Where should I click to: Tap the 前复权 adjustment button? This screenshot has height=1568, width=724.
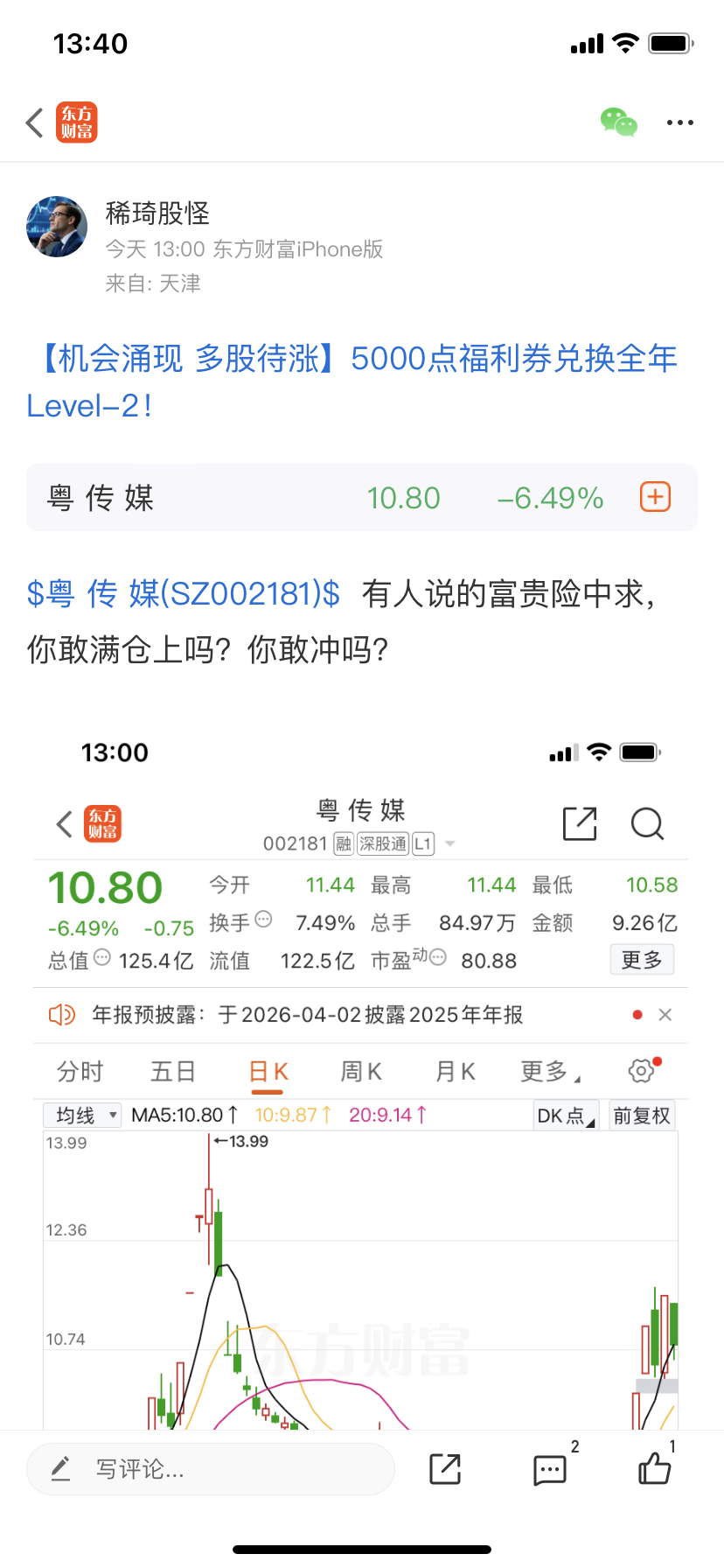(642, 1116)
